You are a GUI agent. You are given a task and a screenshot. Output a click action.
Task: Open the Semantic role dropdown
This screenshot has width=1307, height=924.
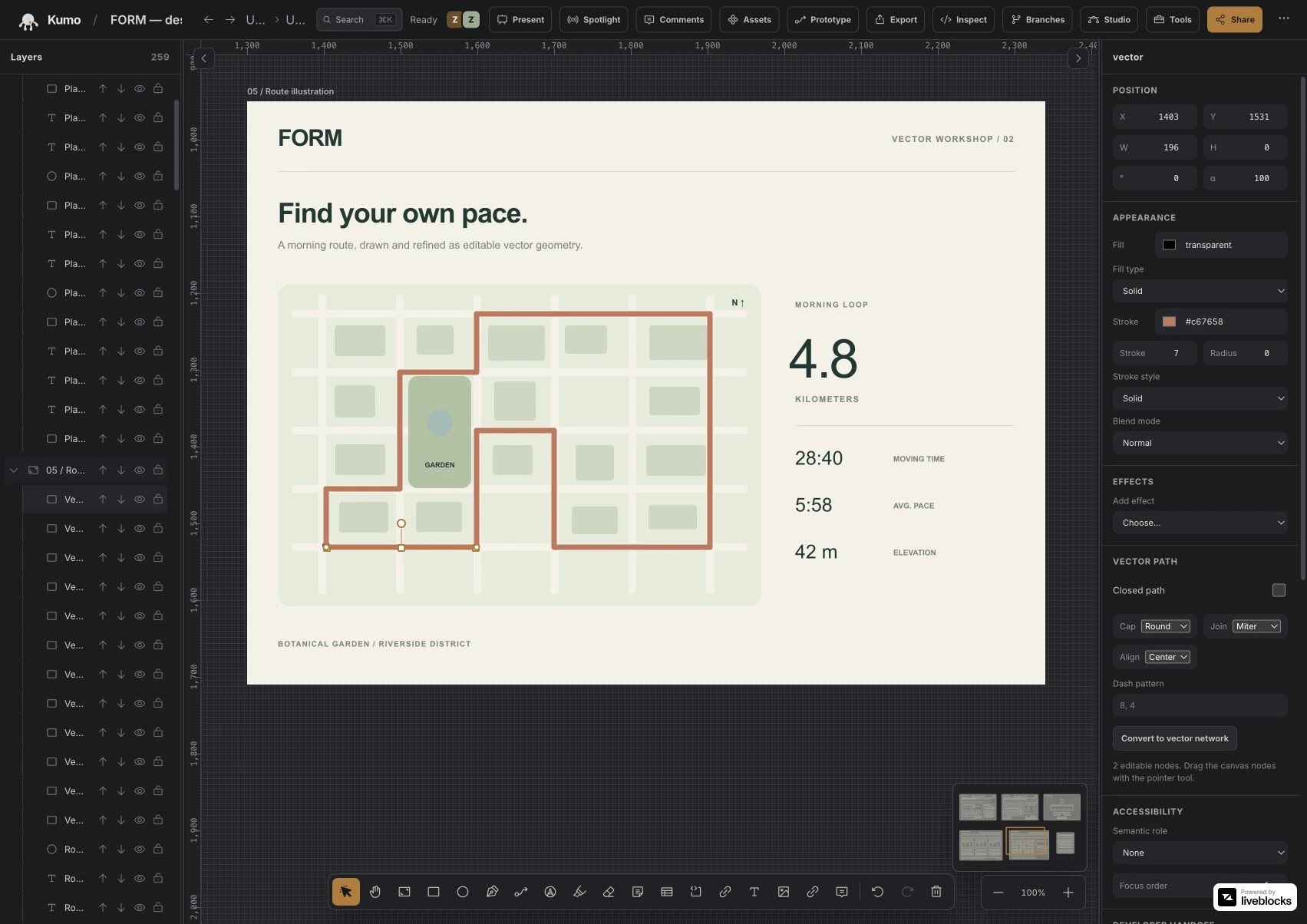point(1200,853)
